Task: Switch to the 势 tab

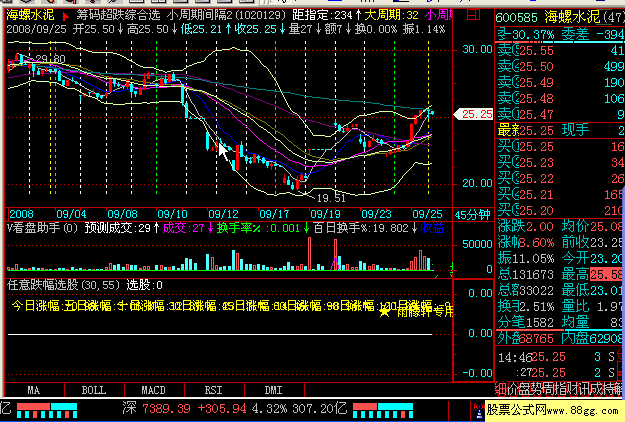Action: (539, 389)
